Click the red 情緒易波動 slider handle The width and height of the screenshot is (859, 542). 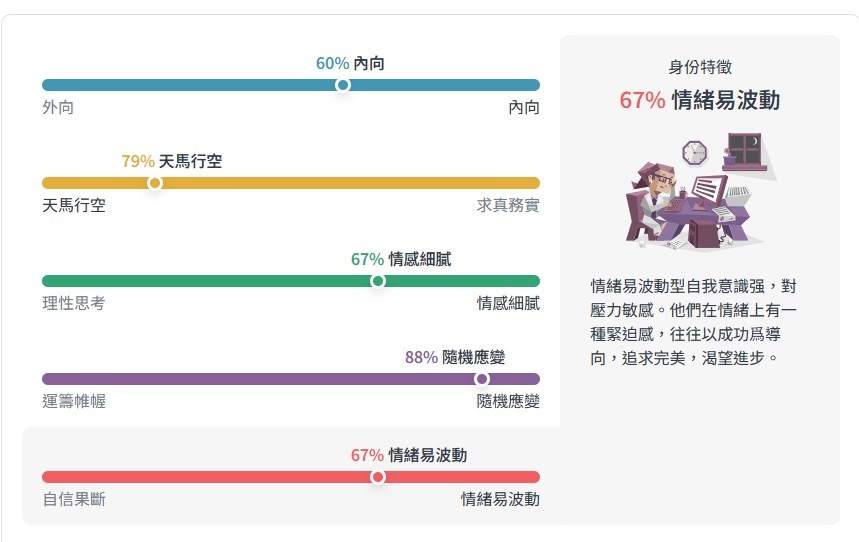(x=377, y=477)
